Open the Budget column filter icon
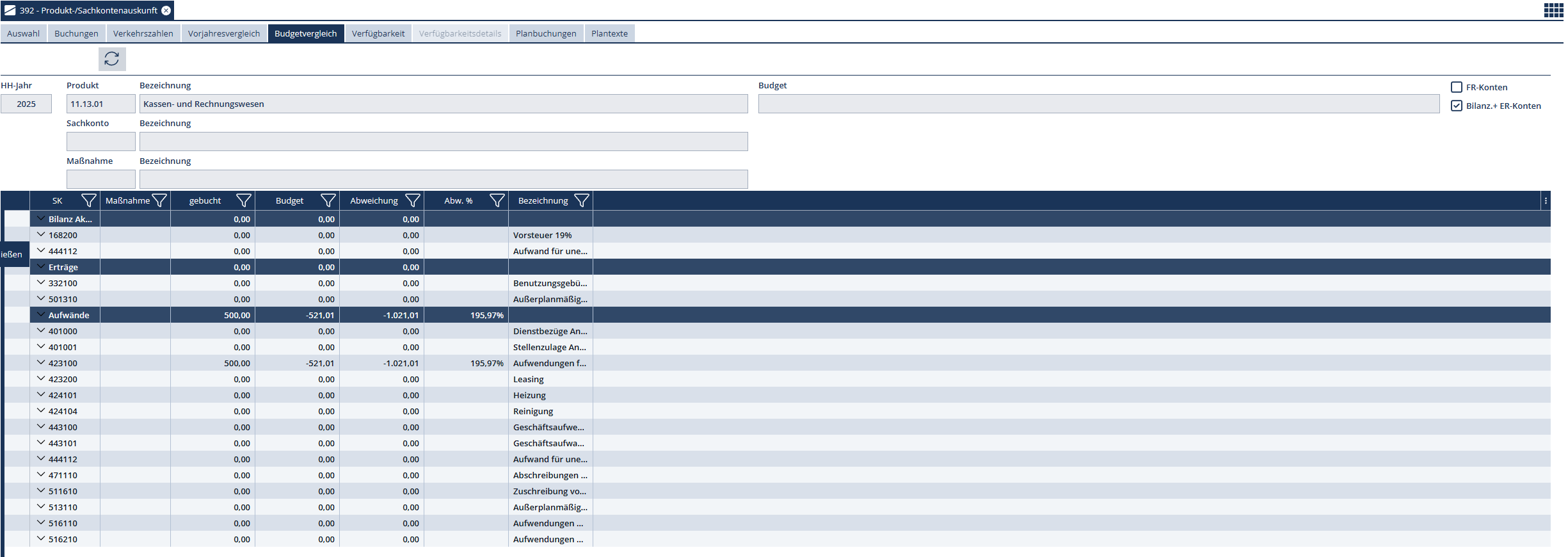Viewport: 1568px width, 557px height. click(x=328, y=200)
